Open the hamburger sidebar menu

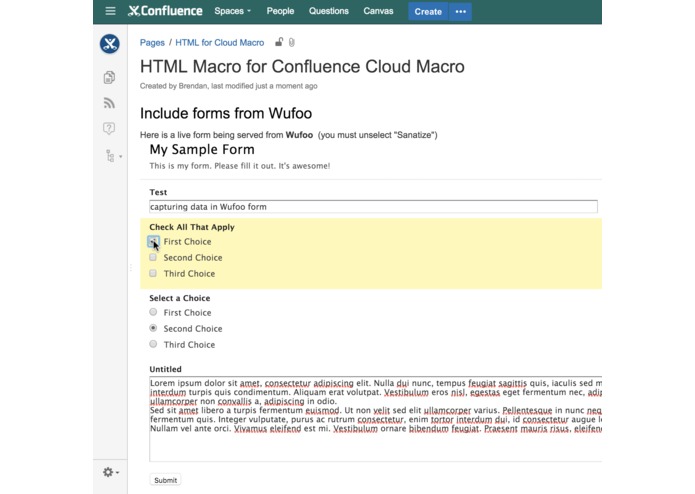coord(110,11)
